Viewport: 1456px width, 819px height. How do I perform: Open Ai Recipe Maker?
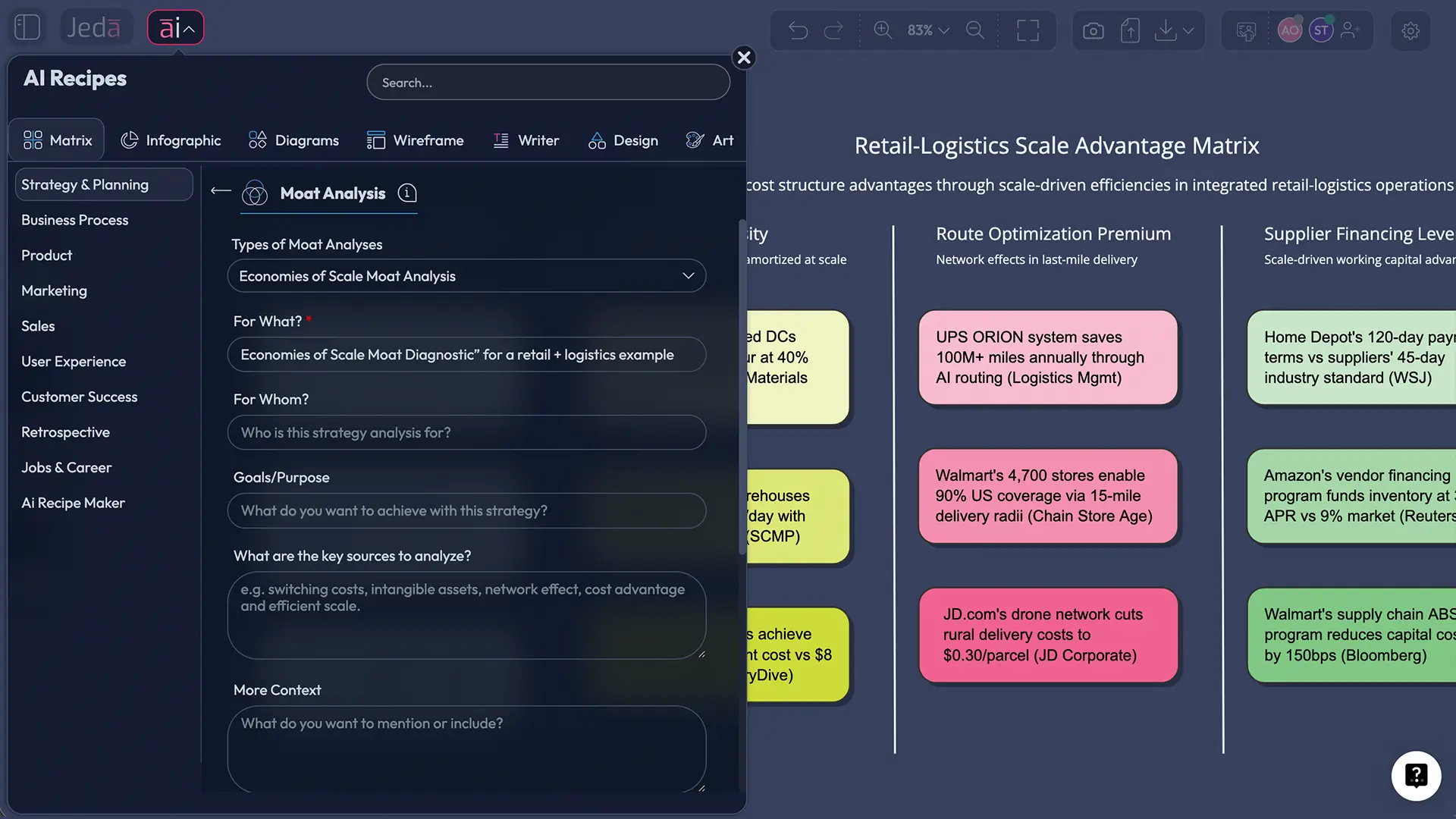pyautogui.click(x=74, y=503)
